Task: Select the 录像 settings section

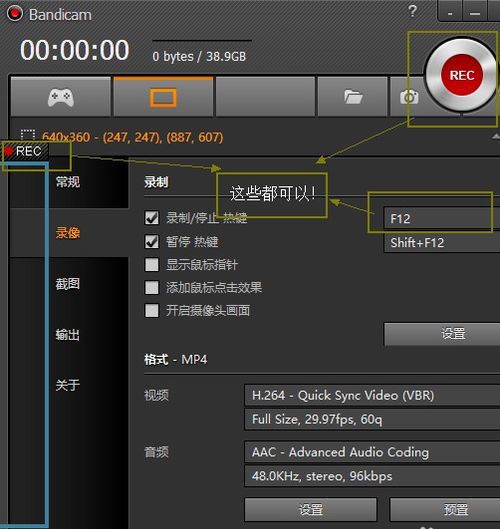Action: [68, 233]
